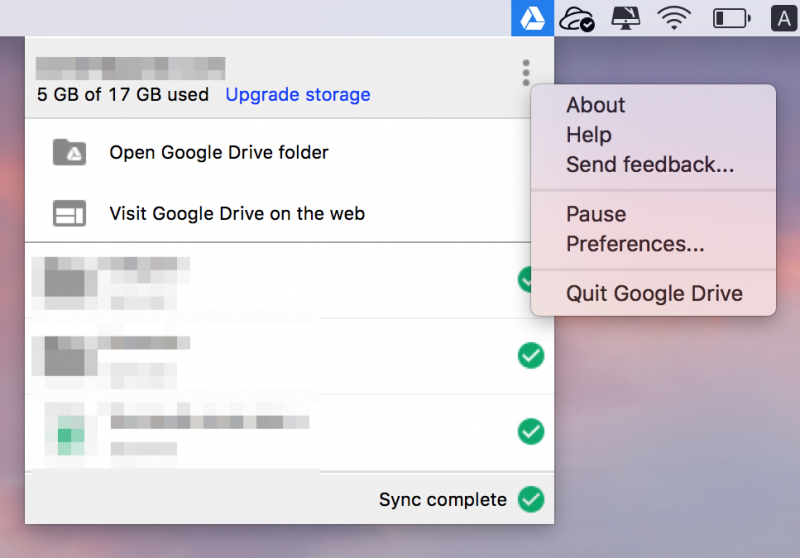Click the Google Drive menu bar icon

click(532, 18)
